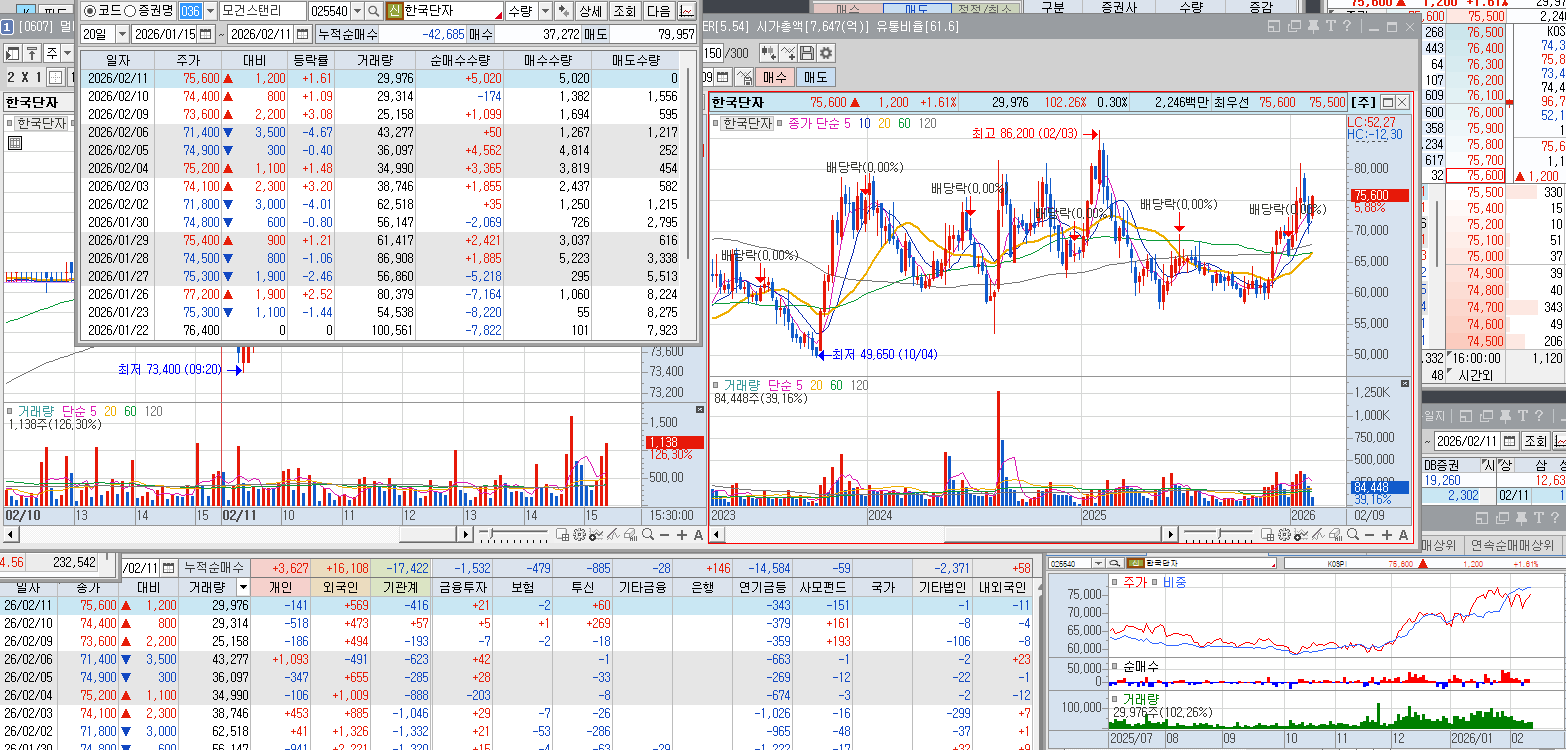Click the 조회 button in right panel

pyautogui.click(x=1535, y=441)
